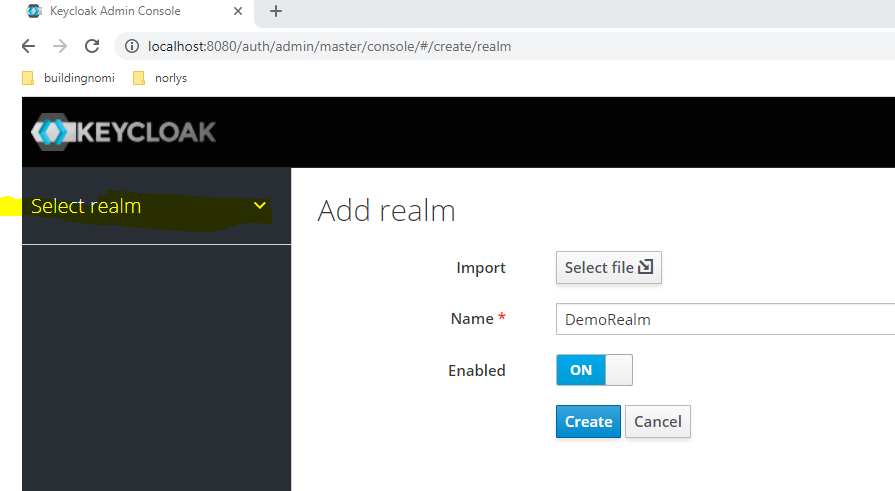Click the Name field label

click(478, 319)
